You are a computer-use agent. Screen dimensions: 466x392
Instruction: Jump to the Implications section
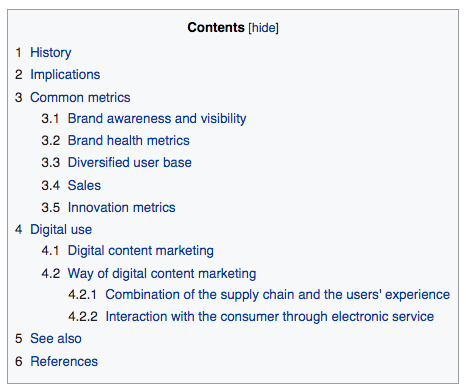pos(65,75)
